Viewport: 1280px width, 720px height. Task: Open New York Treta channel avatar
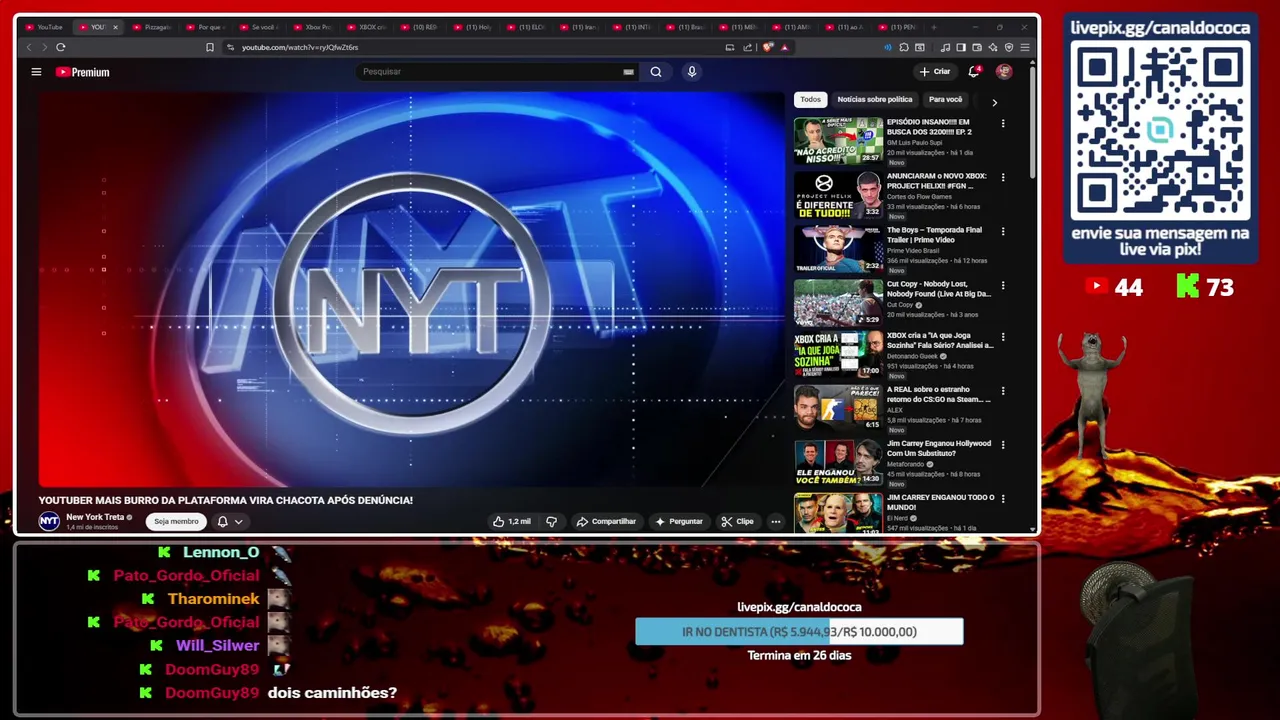49,521
